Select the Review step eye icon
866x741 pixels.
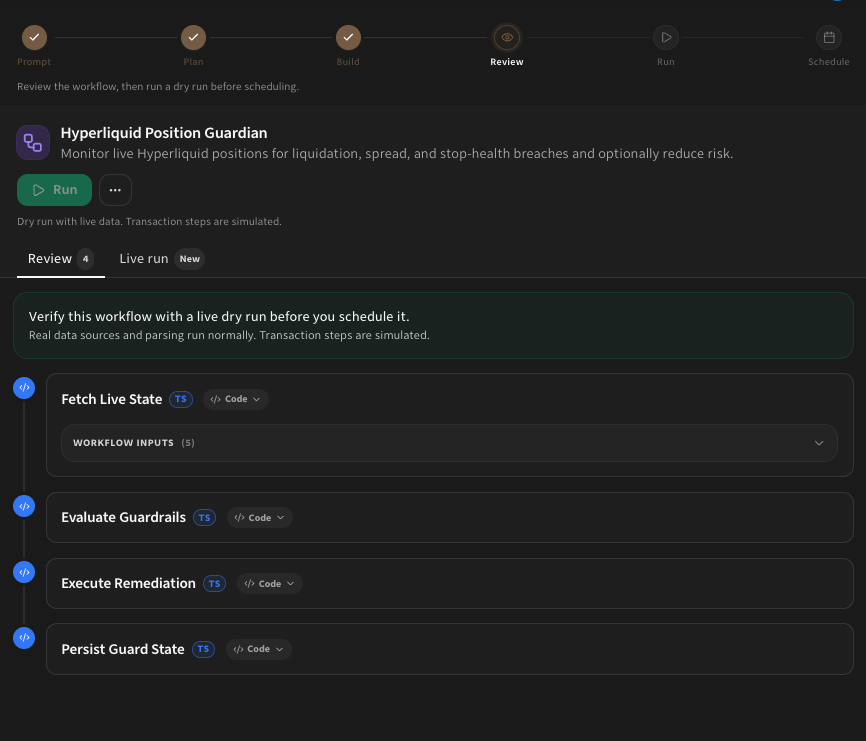pos(506,38)
